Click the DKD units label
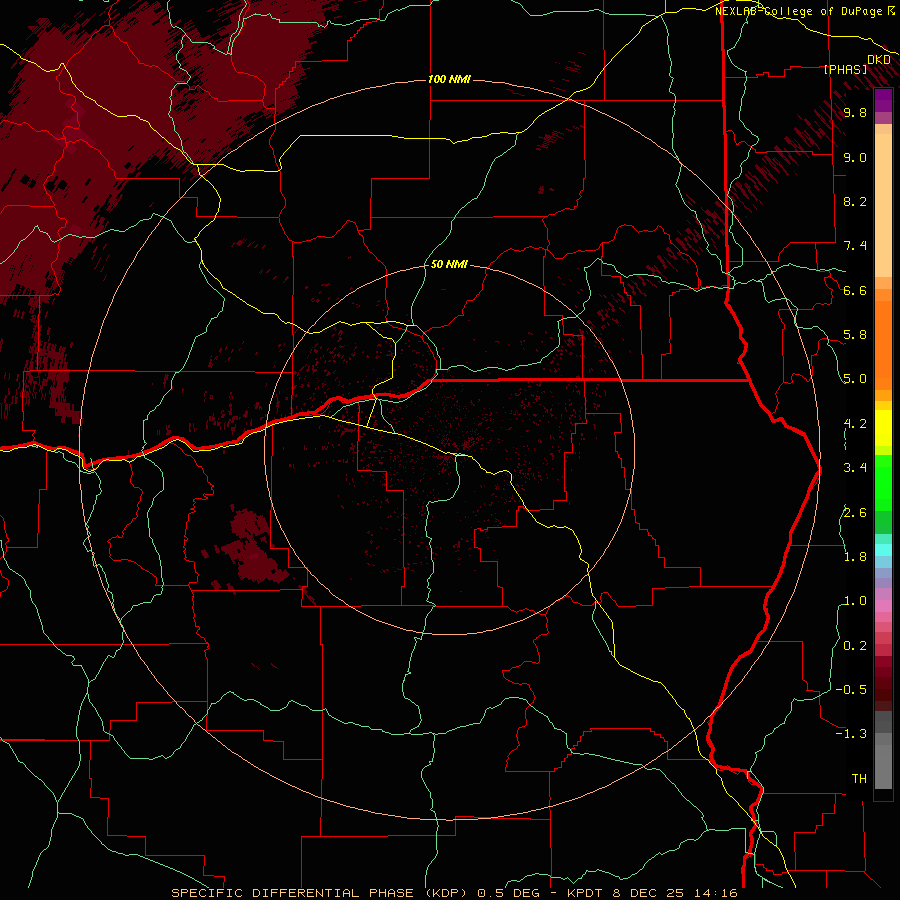Screen dimensions: 900x900 879,60
